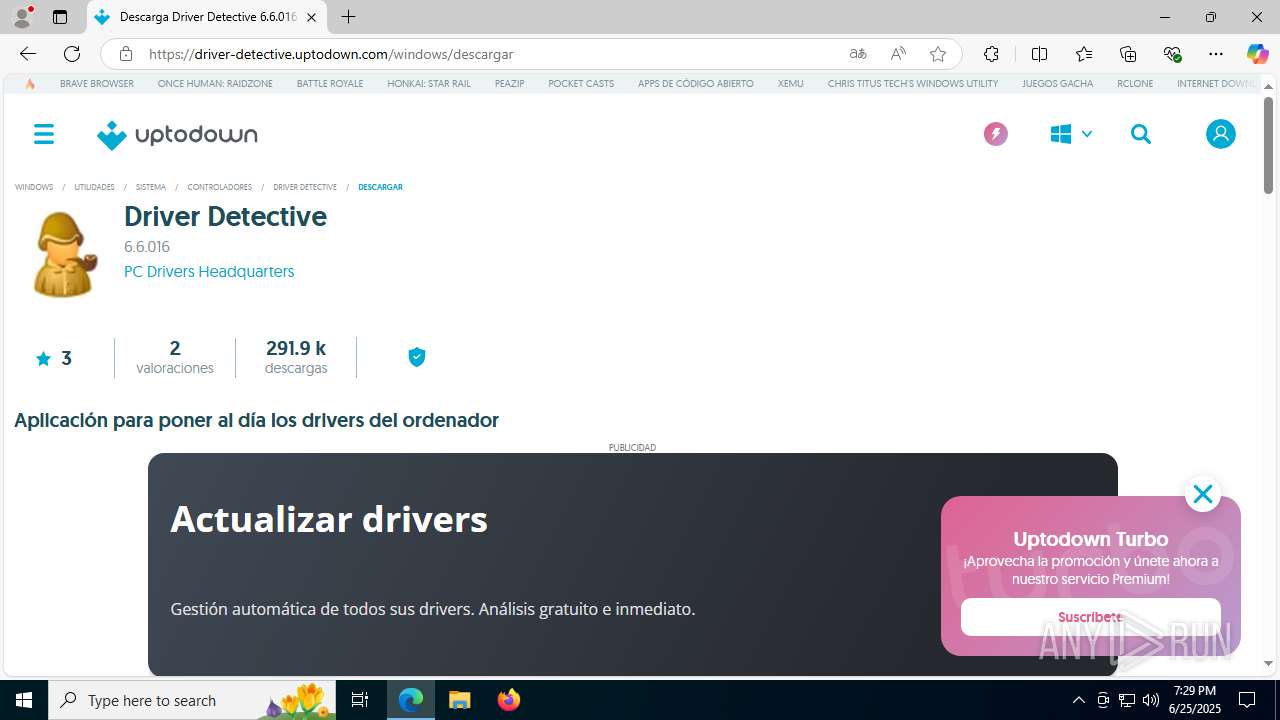Open HONKAI: STAR RAIL bookmark
The width and height of the screenshot is (1280, 720).
point(429,84)
